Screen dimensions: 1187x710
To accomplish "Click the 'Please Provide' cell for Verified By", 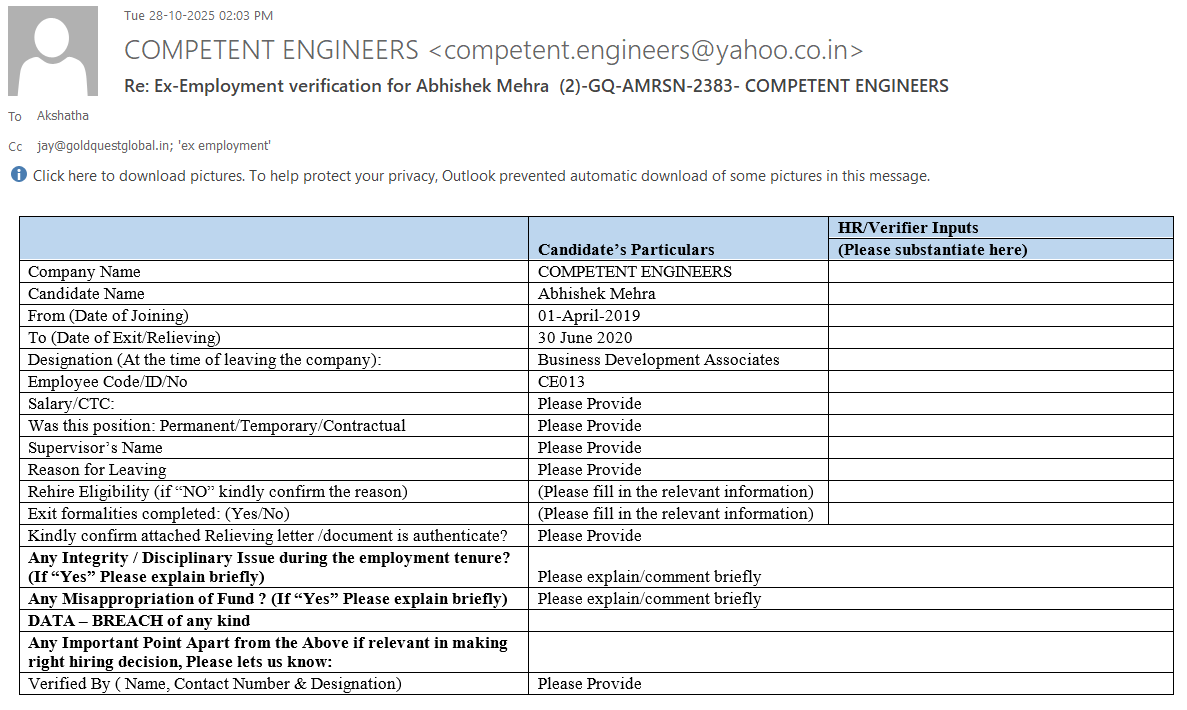I will [x=590, y=684].
